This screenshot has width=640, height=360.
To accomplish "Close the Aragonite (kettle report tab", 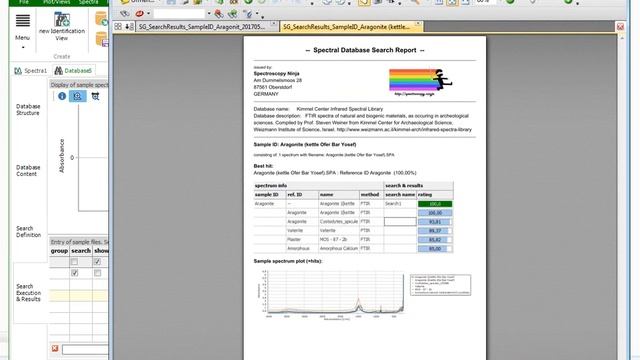I will (x=418, y=24).
